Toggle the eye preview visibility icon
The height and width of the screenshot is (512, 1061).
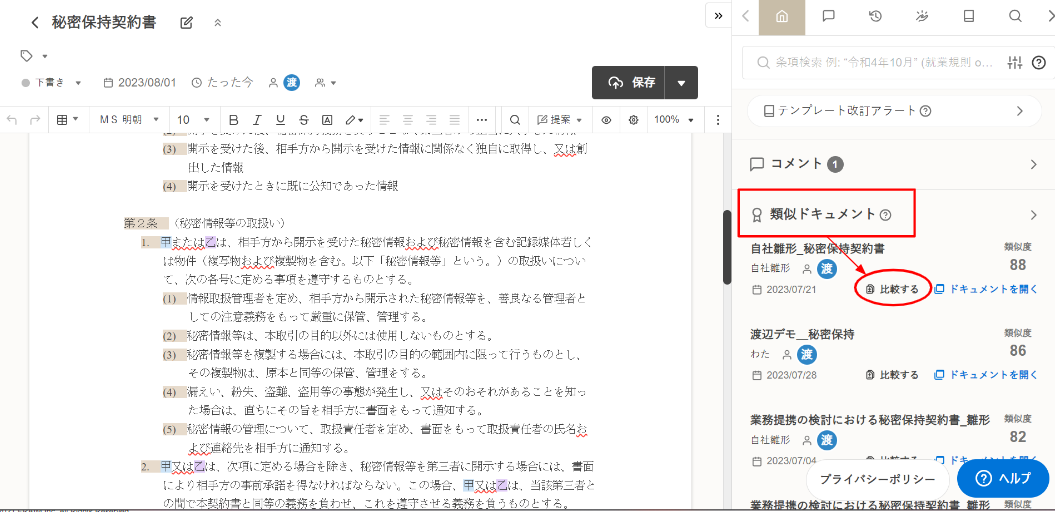tap(606, 120)
